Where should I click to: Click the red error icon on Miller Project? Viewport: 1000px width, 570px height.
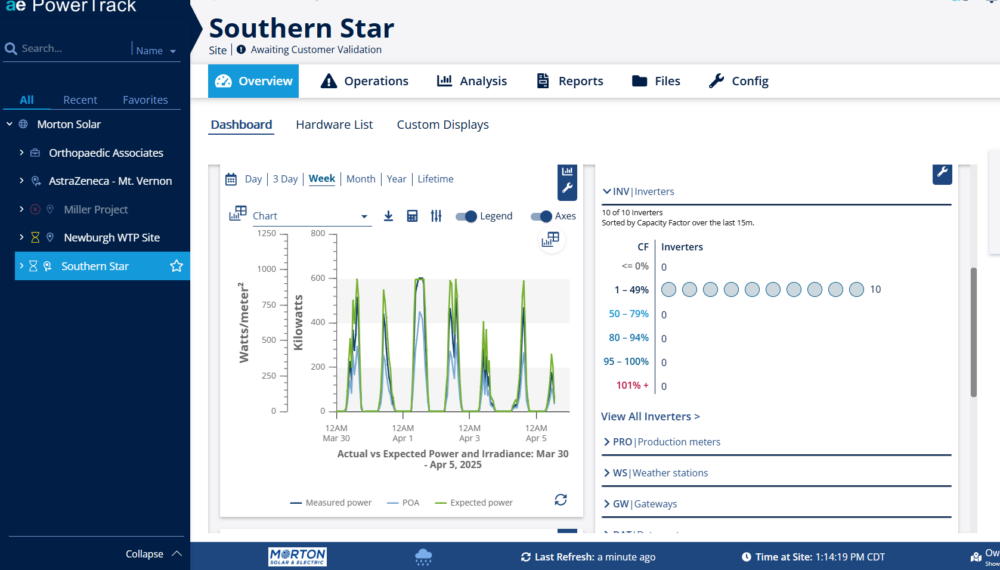tap(35, 209)
